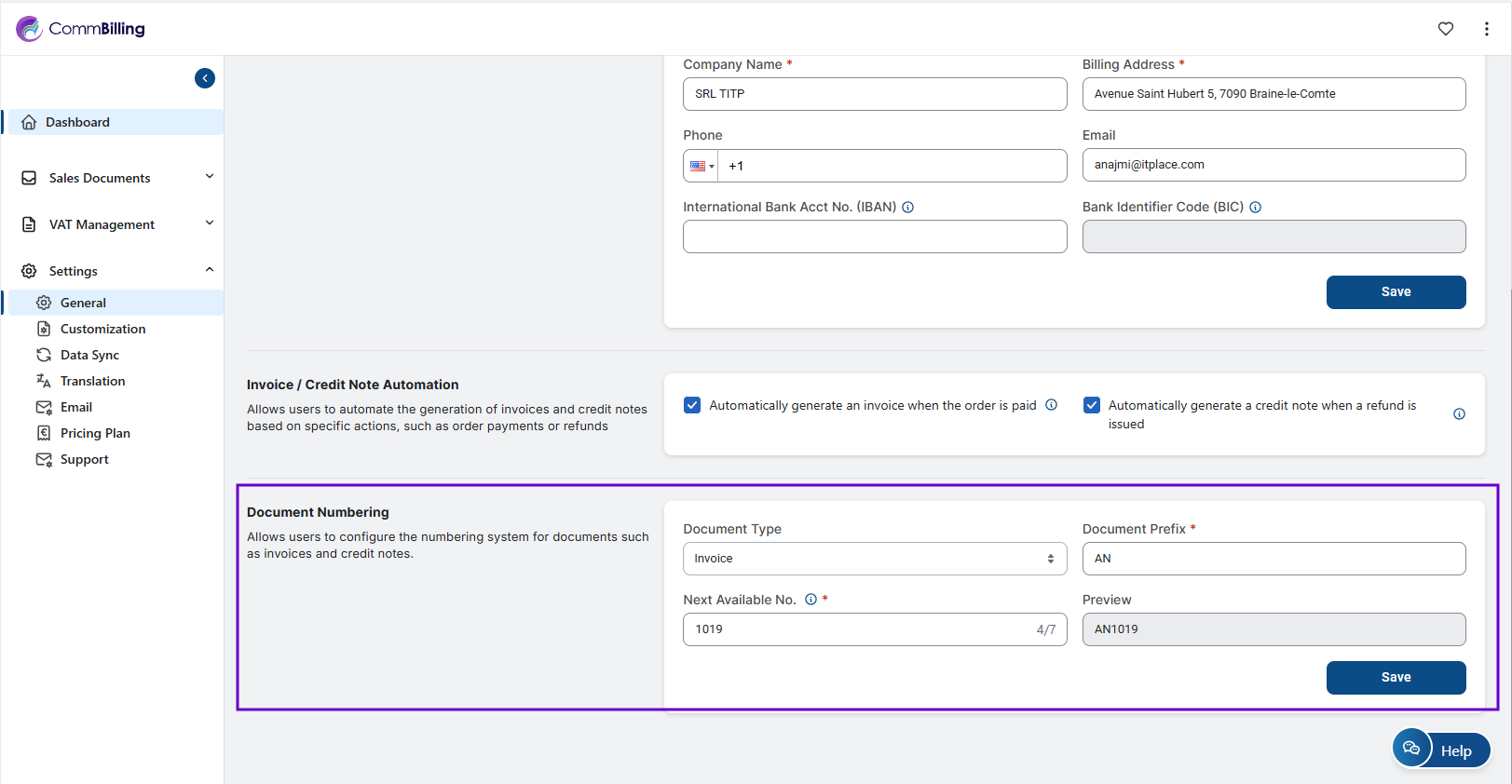Image resolution: width=1512 pixels, height=784 pixels.
Task: Collapse the sidebar with arrow button
Action: point(205,78)
